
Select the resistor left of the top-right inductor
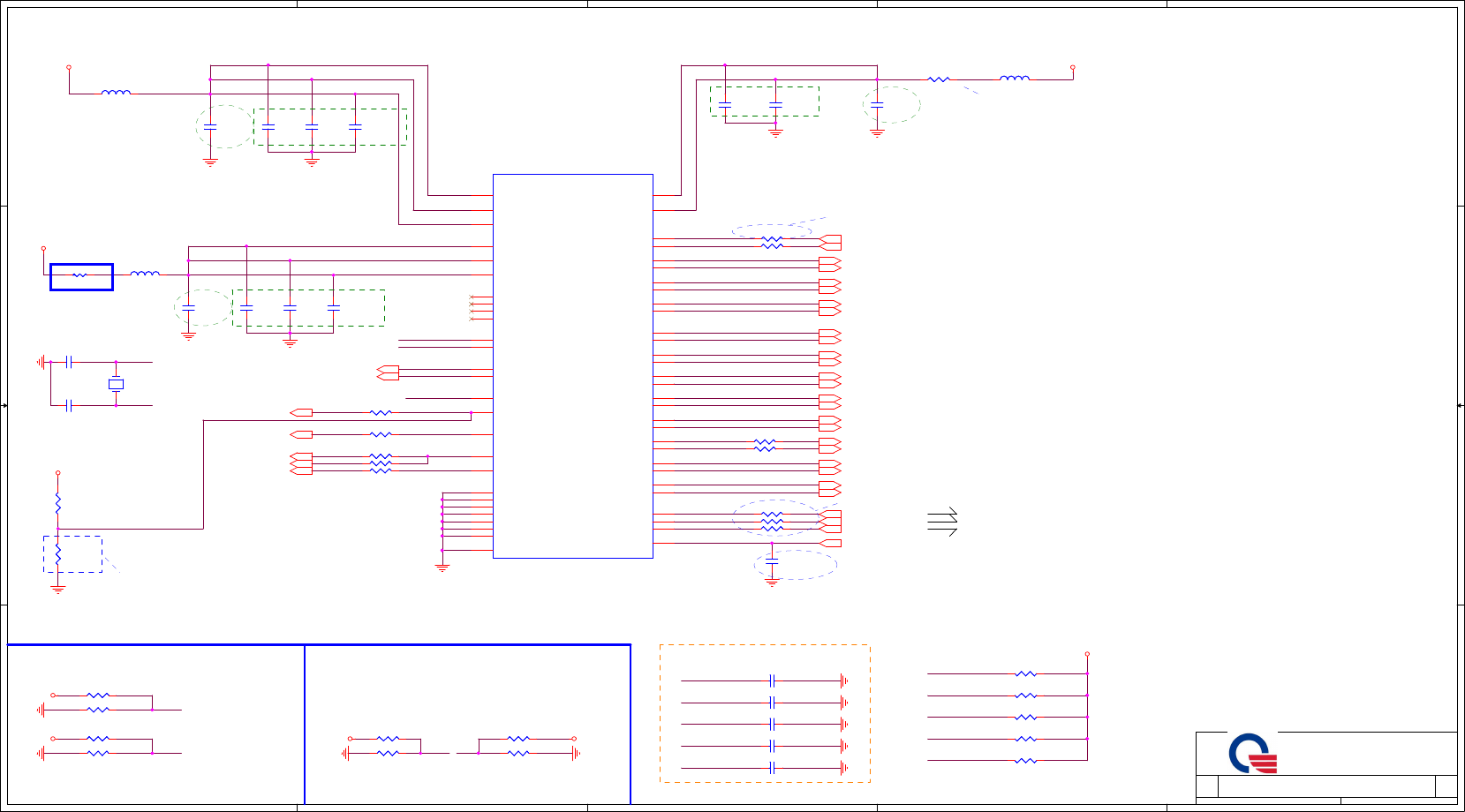click(939, 79)
